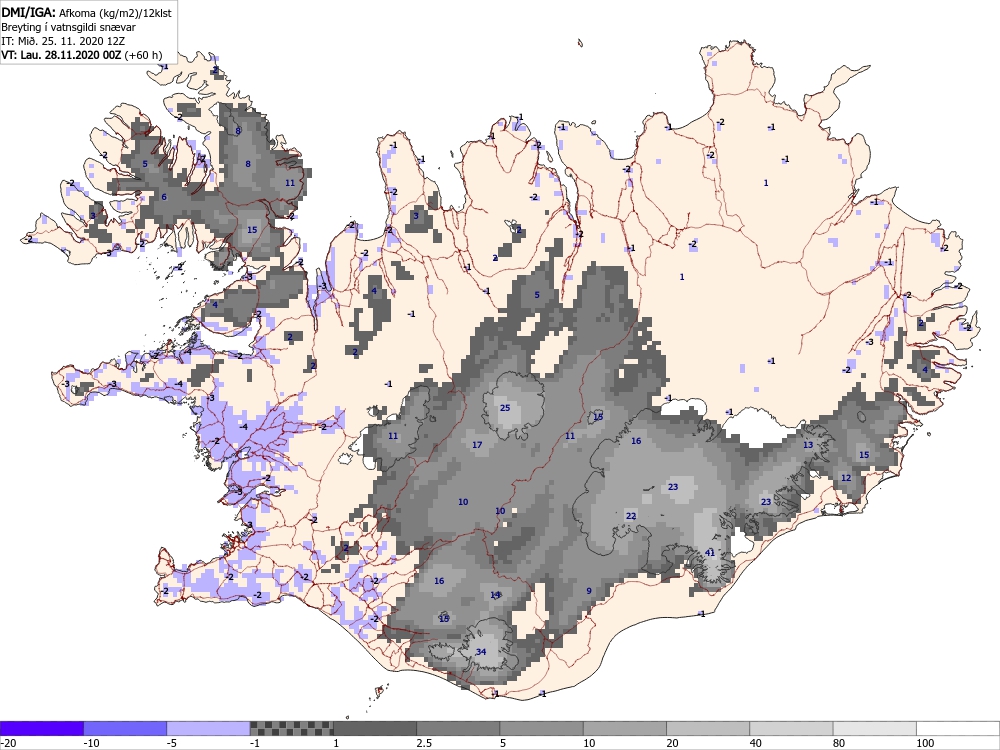
Task: Select the 'IT: Mið. 25. 11. 2020 12Z' line
Action: 63,41
